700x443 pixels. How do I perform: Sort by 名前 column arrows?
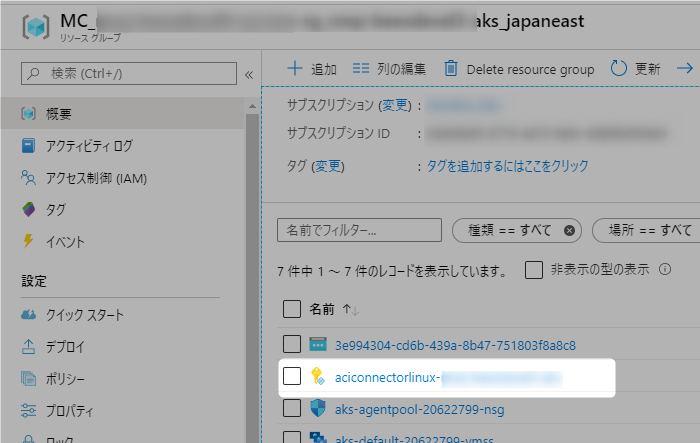[x=350, y=309]
